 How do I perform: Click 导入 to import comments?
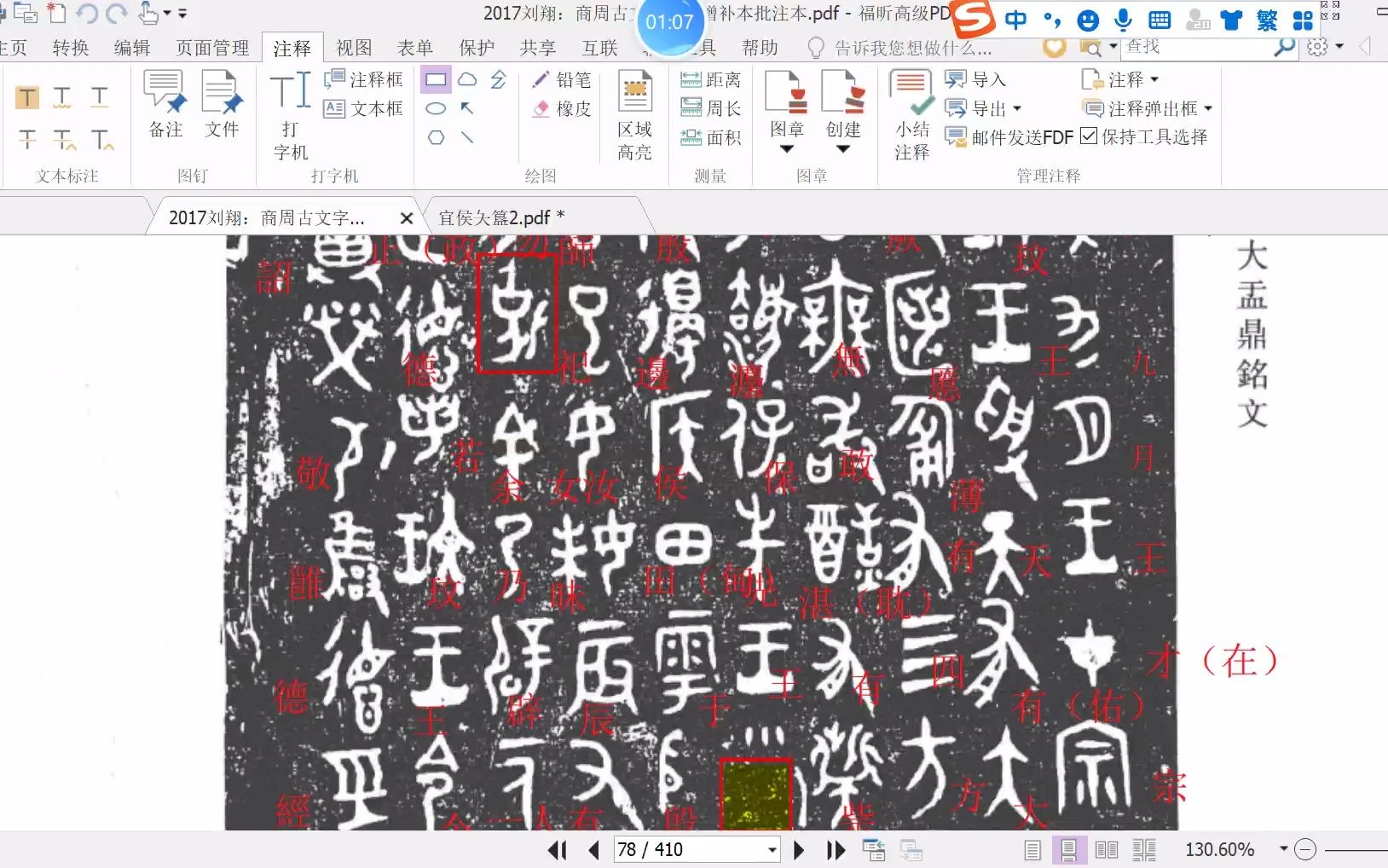975,79
